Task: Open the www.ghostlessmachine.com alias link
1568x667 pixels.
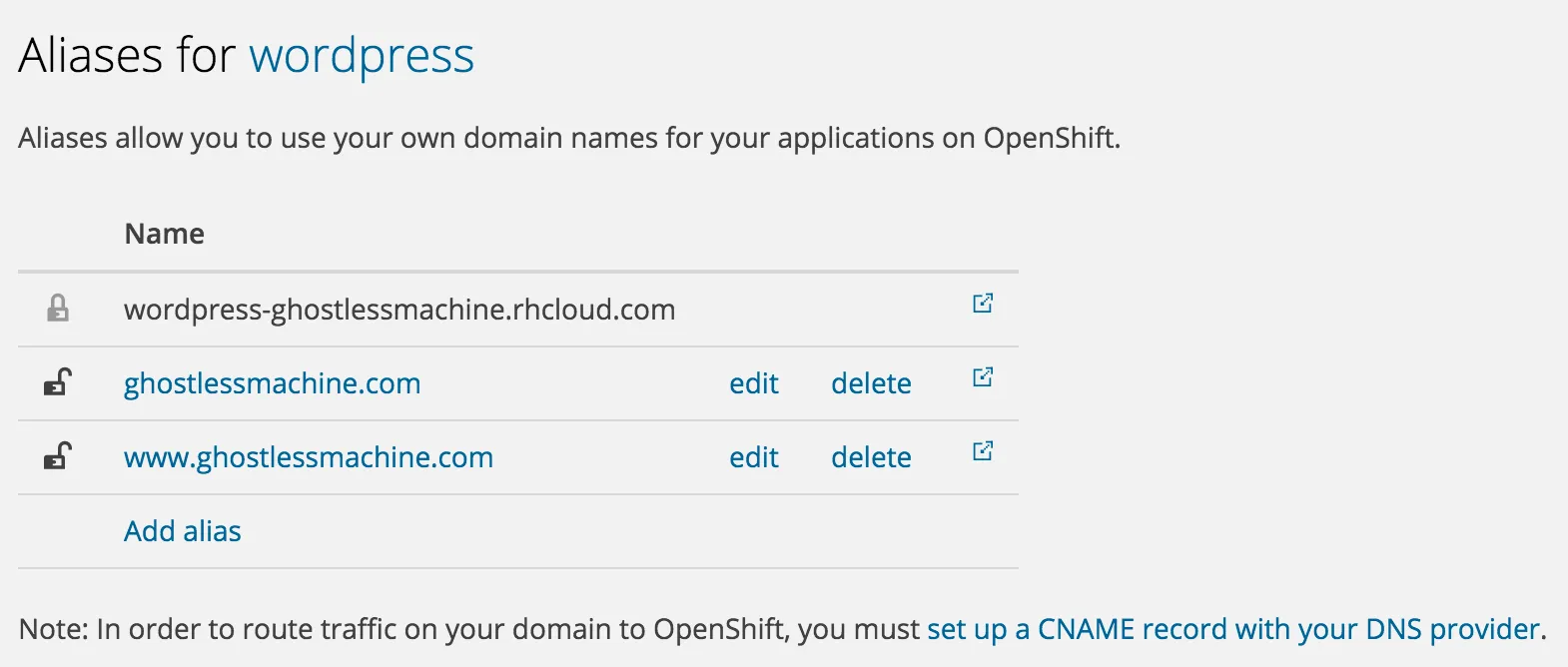Action: [x=309, y=457]
